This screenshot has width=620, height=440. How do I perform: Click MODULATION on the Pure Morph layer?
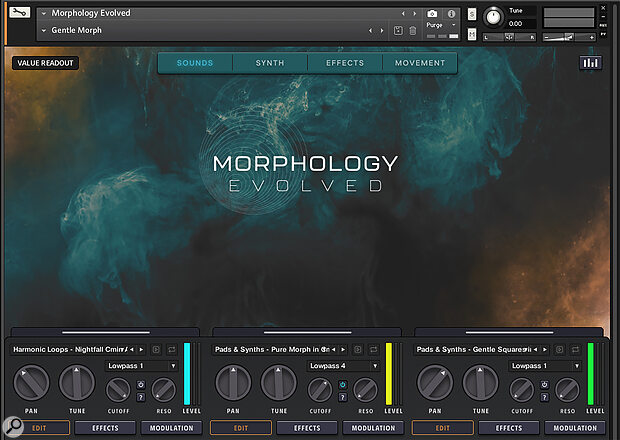click(373, 428)
